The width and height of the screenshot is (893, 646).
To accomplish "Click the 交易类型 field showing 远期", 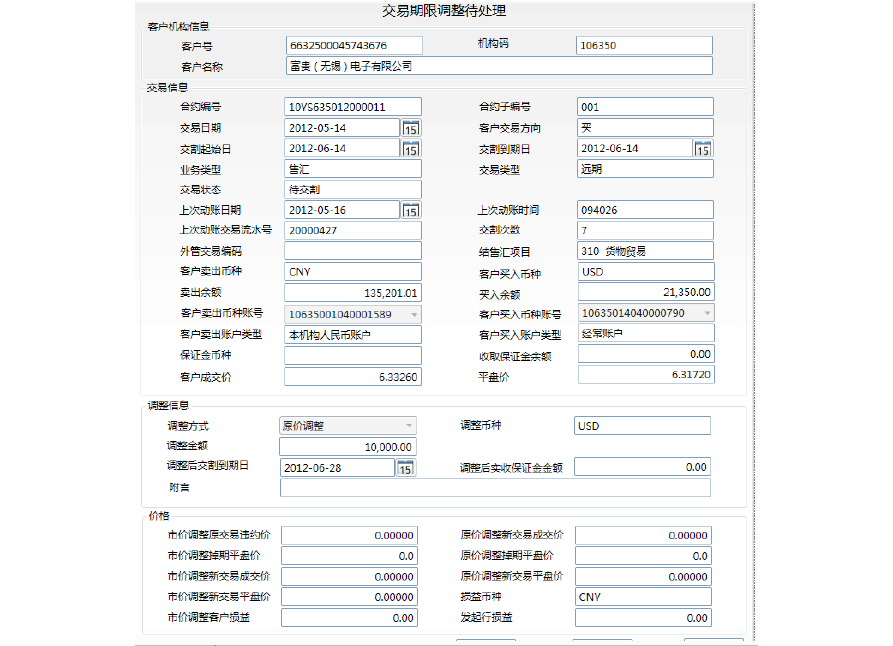I will pos(645,169).
